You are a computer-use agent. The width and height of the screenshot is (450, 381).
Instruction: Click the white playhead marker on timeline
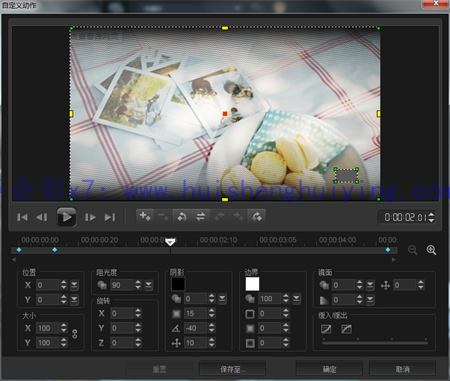coord(170,242)
